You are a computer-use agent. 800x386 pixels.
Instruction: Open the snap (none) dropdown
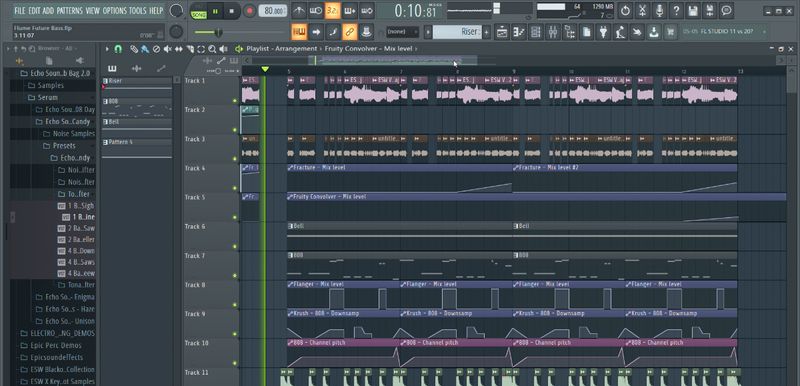tap(402, 32)
